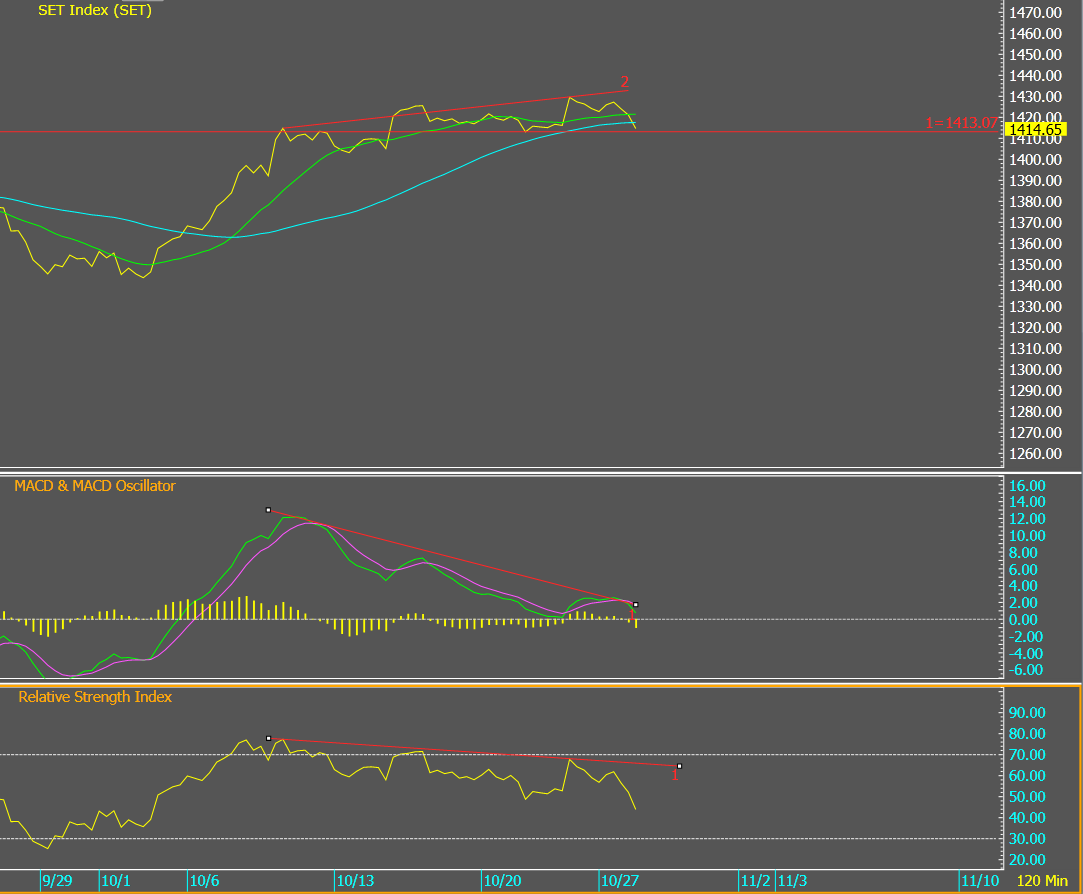The width and height of the screenshot is (1083, 894).
Task: Select the RSI trendline start handle near 80
Action: [269, 739]
